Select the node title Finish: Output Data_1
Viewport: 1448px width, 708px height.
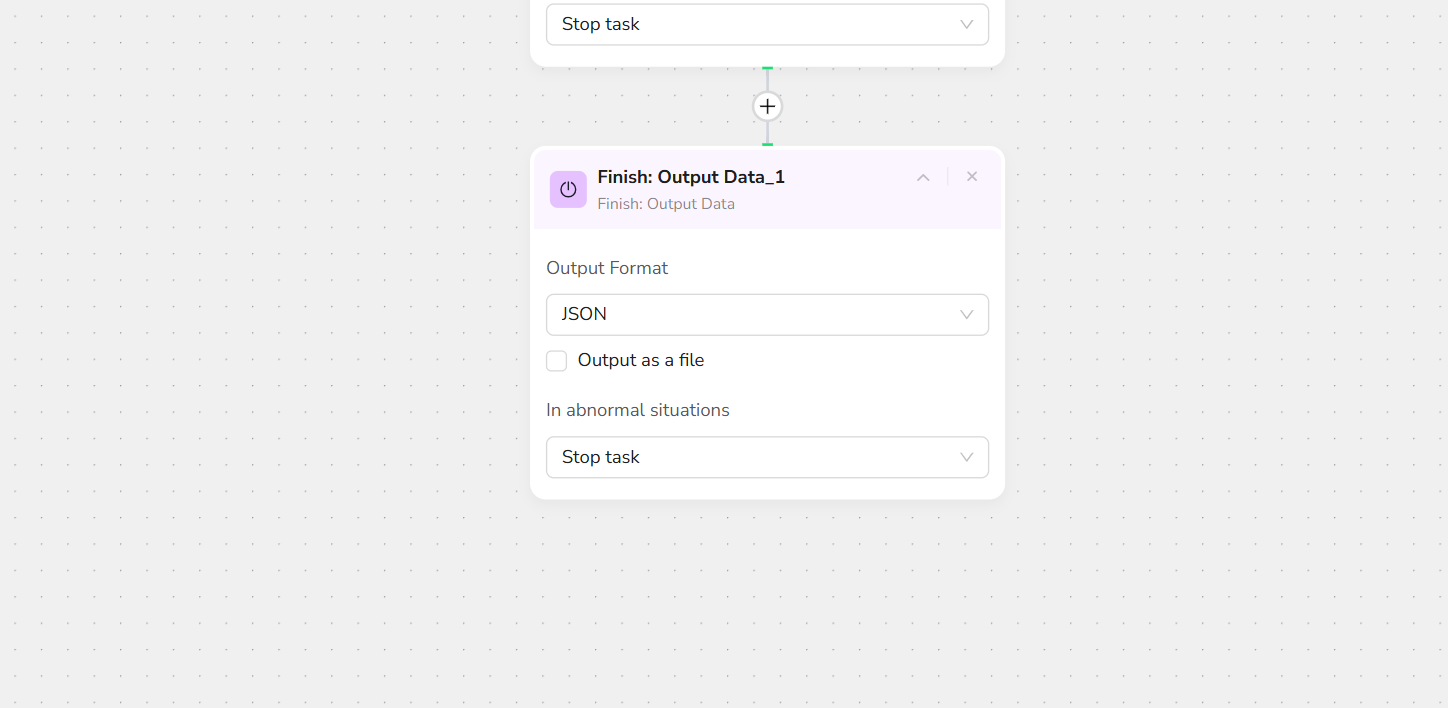(x=691, y=177)
